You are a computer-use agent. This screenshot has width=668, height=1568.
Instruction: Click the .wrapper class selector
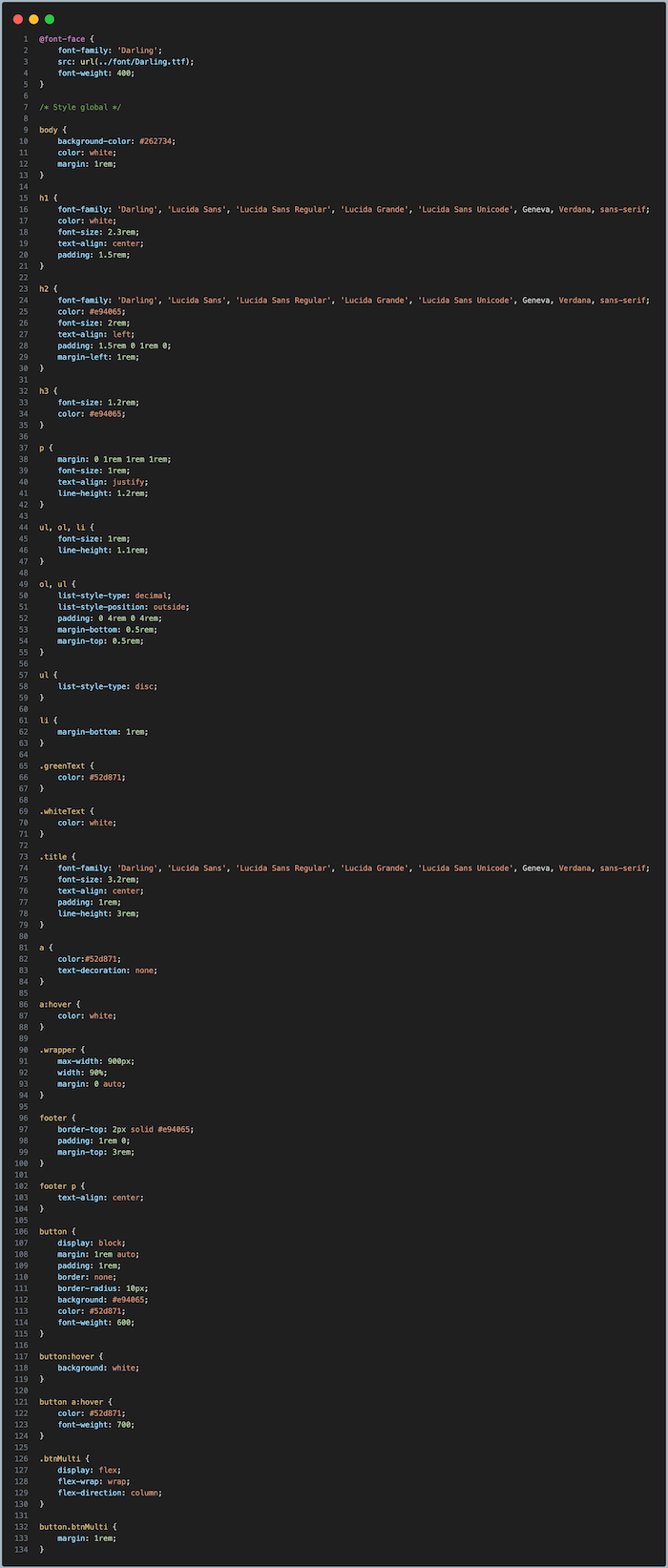click(57, 1050)
